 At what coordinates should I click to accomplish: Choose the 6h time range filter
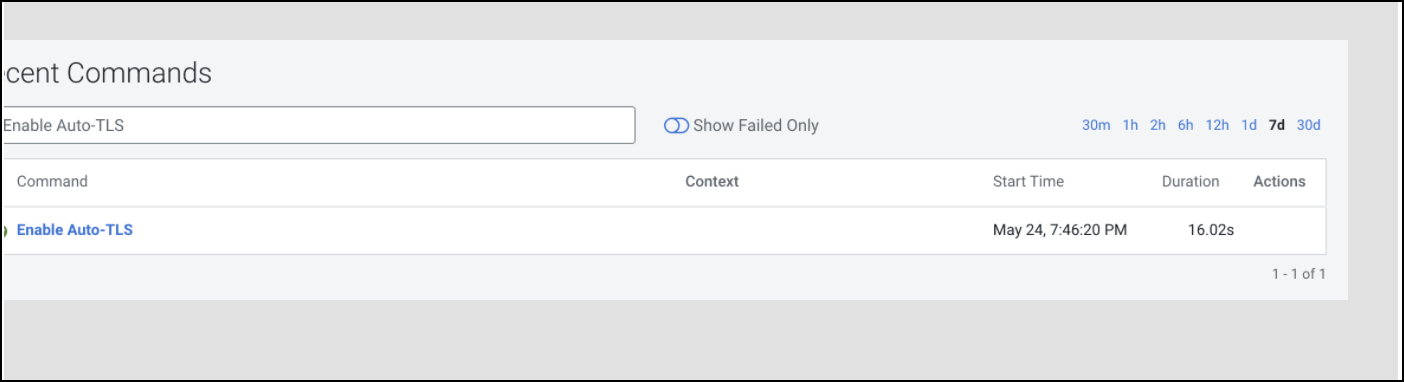[x=1186, y=125]
